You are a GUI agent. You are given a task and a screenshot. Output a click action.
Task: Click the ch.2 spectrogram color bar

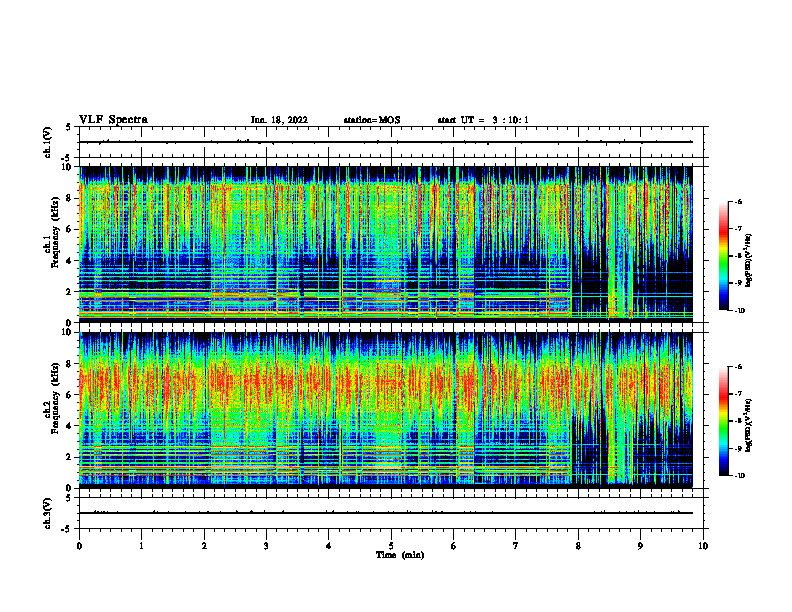[x=723, y=421]
